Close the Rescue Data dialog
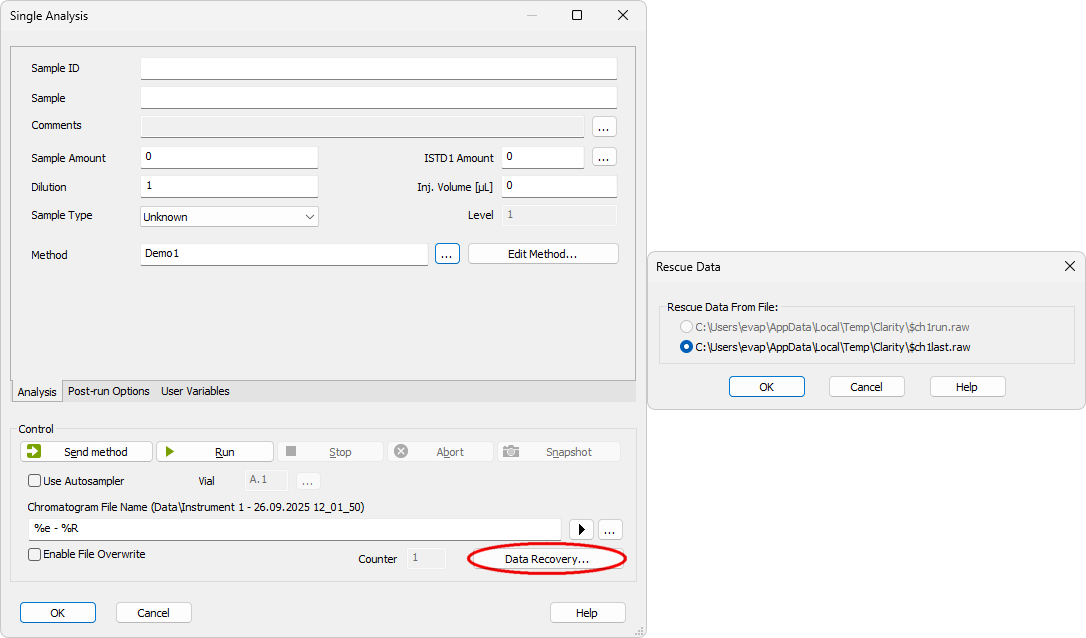The image size is (1086, 638). 1069,267
